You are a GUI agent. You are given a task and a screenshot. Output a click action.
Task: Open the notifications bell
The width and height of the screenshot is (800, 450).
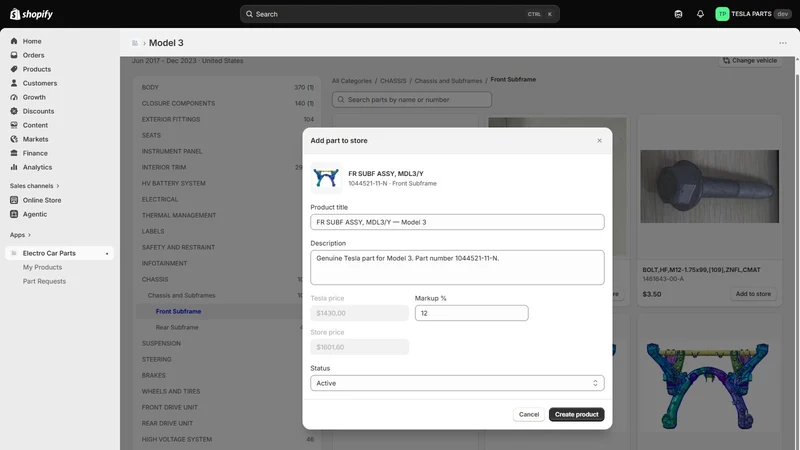coord(700,14)
